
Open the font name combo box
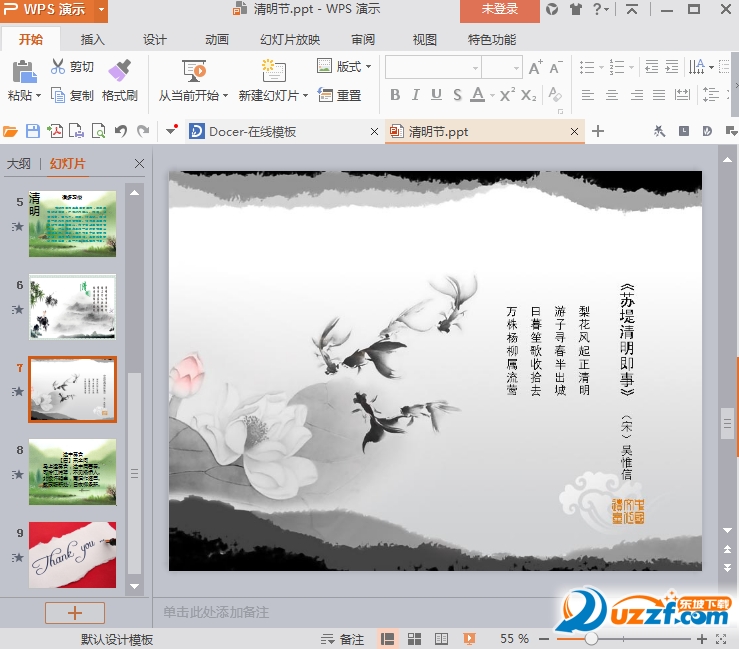433,67
